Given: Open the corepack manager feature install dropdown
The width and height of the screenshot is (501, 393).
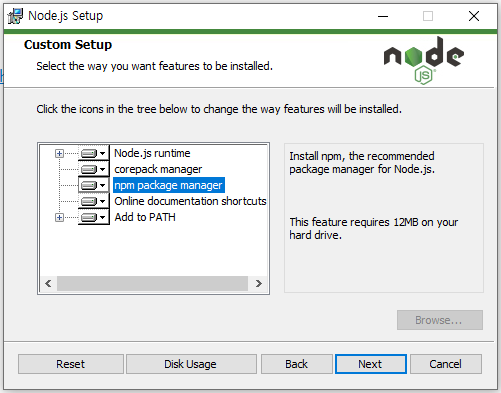Looking at the screenshot, I should point(94,169).
